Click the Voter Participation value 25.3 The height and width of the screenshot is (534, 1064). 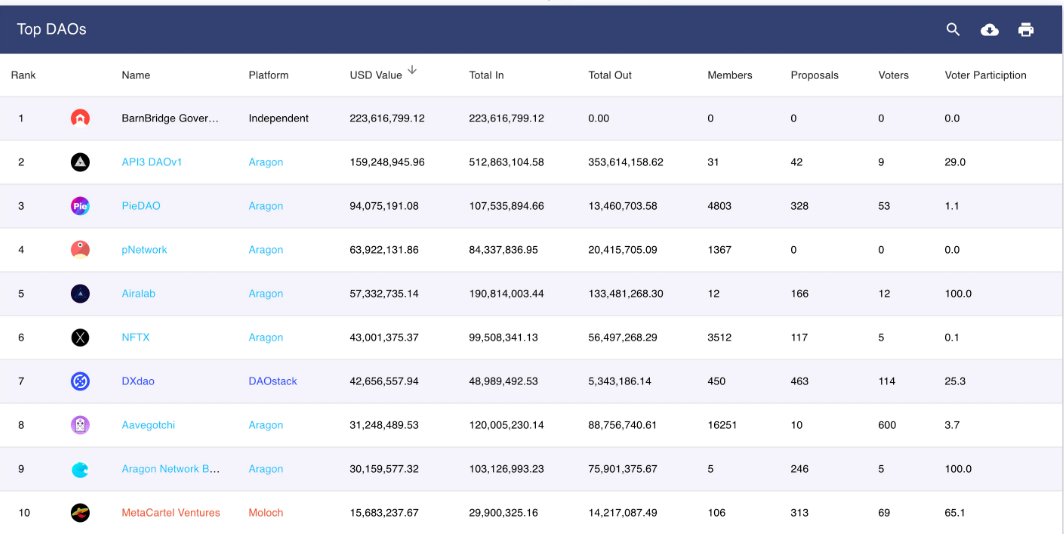[x=955, y=381]
